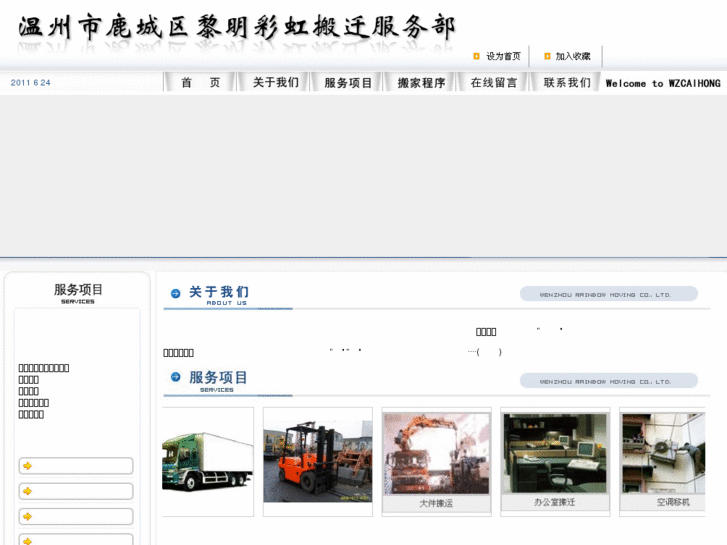Open the 搬家程序 navigation tab
Screen dimensions: 727x545
pyautogui.click(x=421, y=83)
